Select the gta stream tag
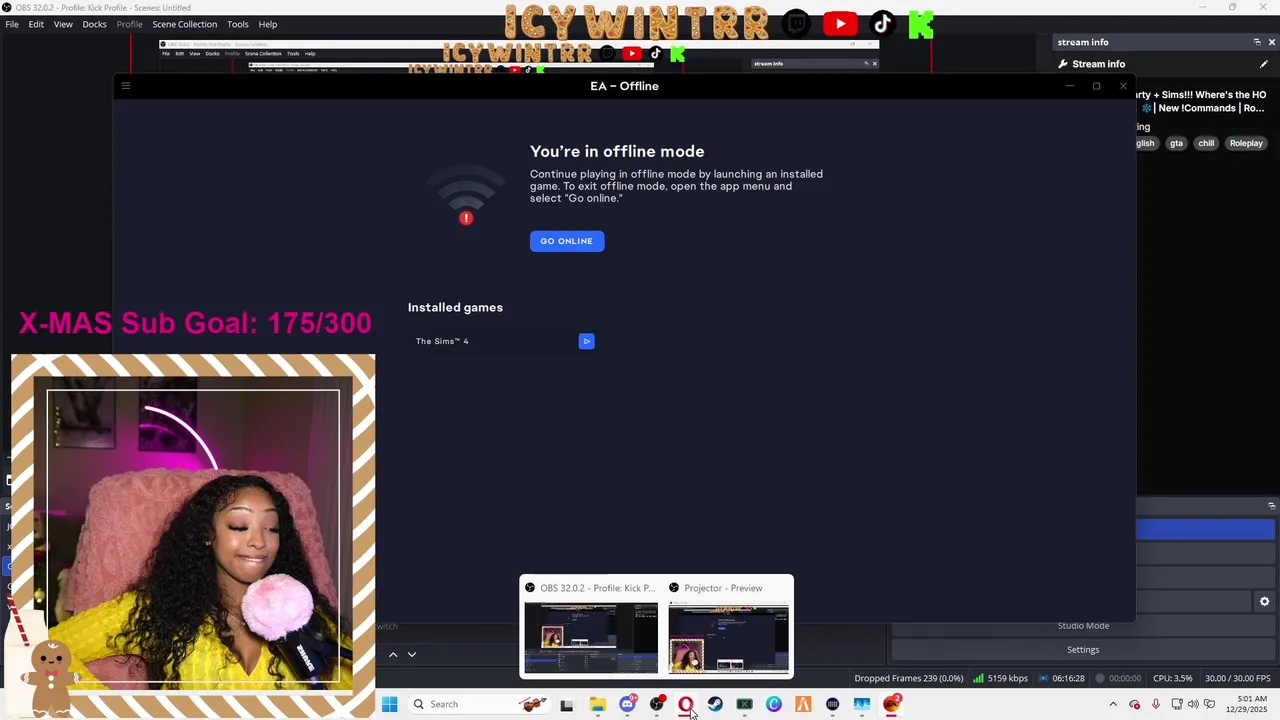This screenshot has width=1280, height=720. (1176, 143)
